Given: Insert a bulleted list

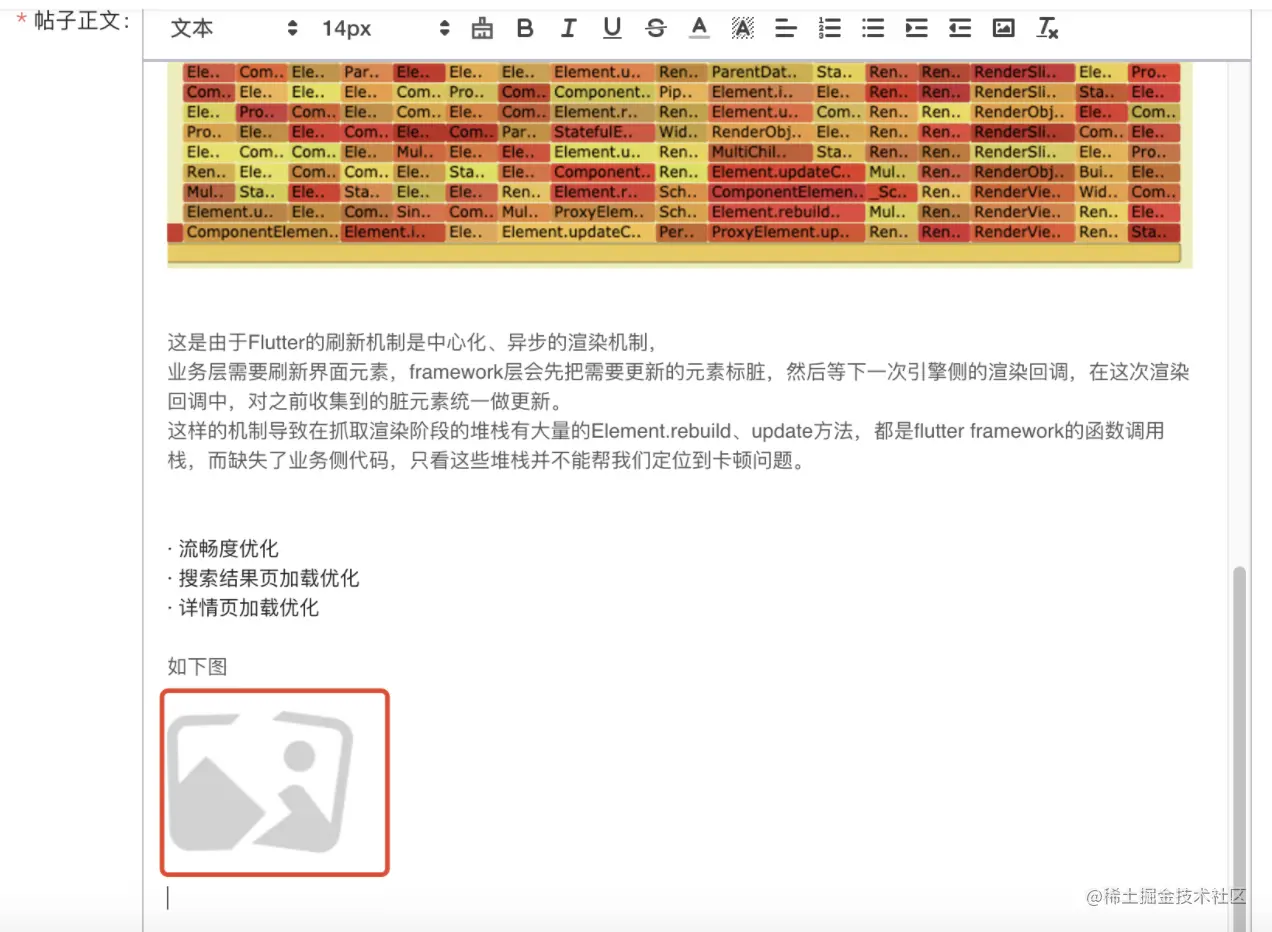Looking at the screenshot, I should click(x=873, y=29).
